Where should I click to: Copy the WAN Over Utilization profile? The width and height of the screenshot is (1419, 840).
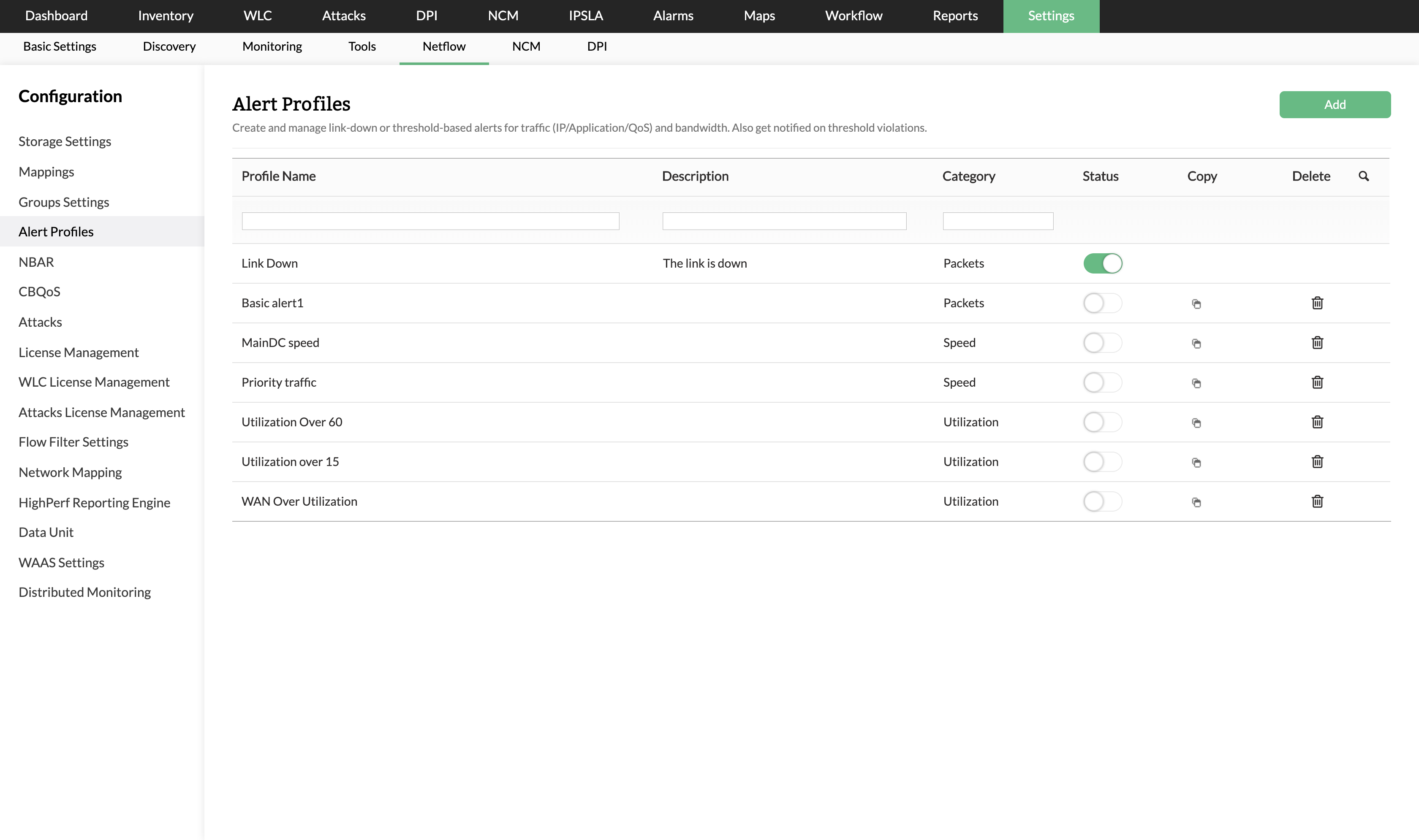[1196, 502]
